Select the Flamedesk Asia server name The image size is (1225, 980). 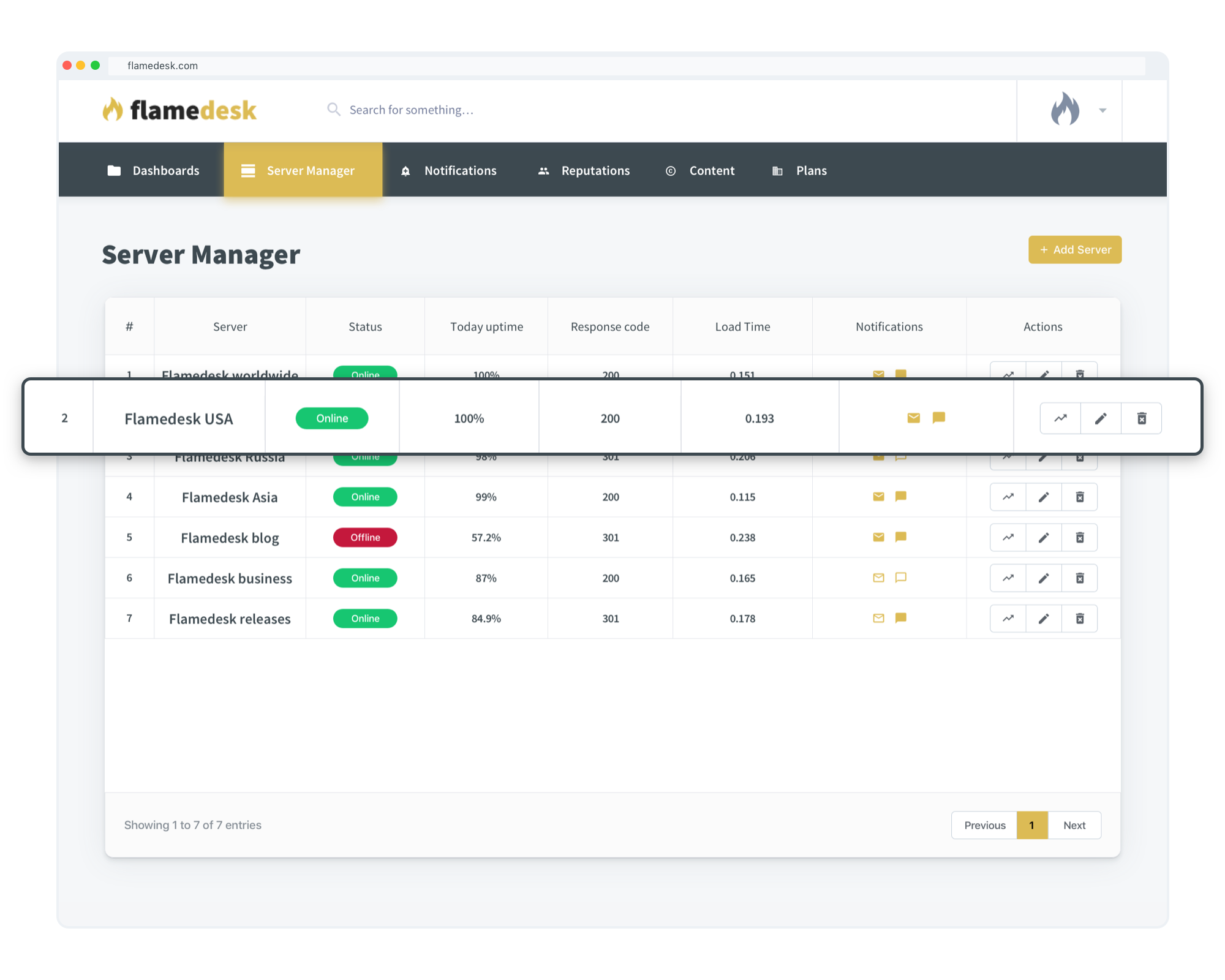(x=230, y=497)
